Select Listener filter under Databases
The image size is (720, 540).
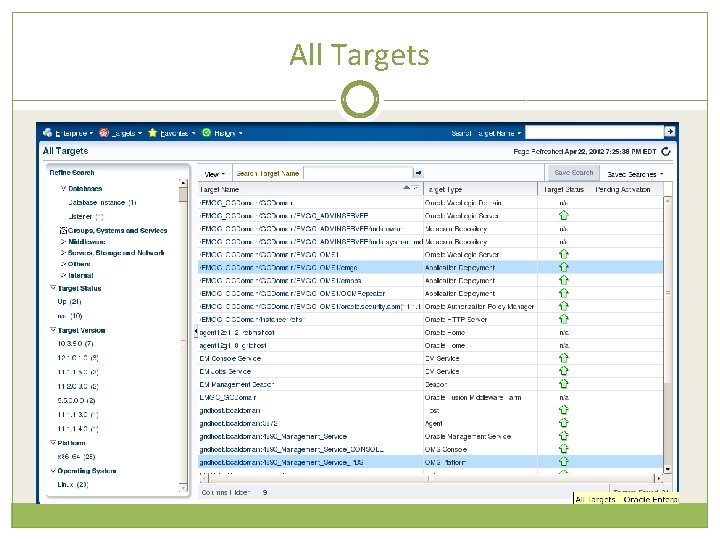[x=86, y=217]
